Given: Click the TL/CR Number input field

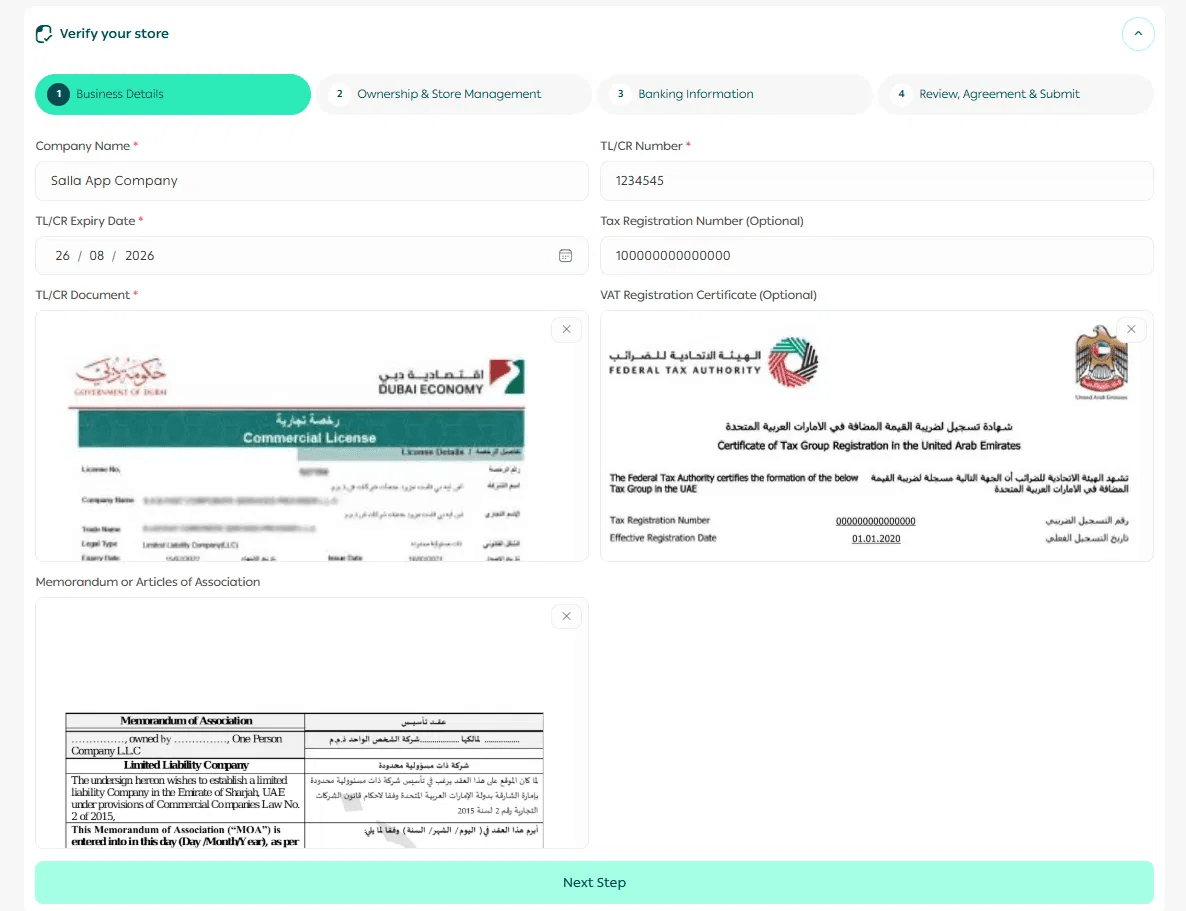Looking at the screenshot, I should (x=877, y=181).
